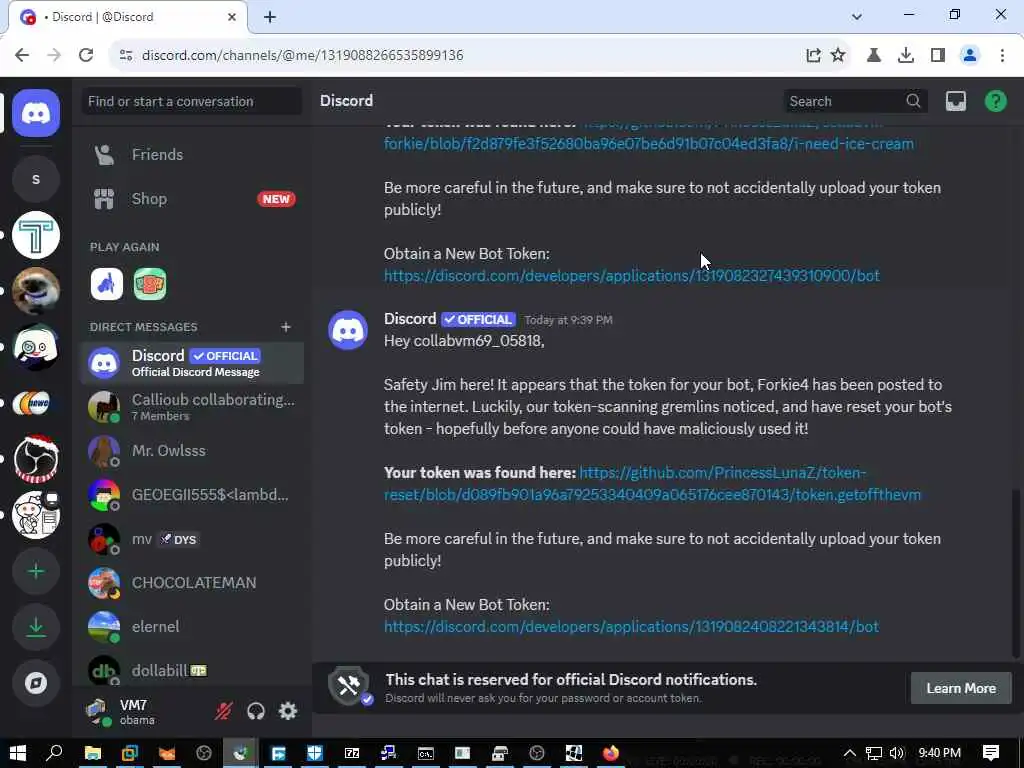The image size is (1024, 768).
Task: Unmute the microphone toggle
Action: pyautogui.click(x=223, y=711)
